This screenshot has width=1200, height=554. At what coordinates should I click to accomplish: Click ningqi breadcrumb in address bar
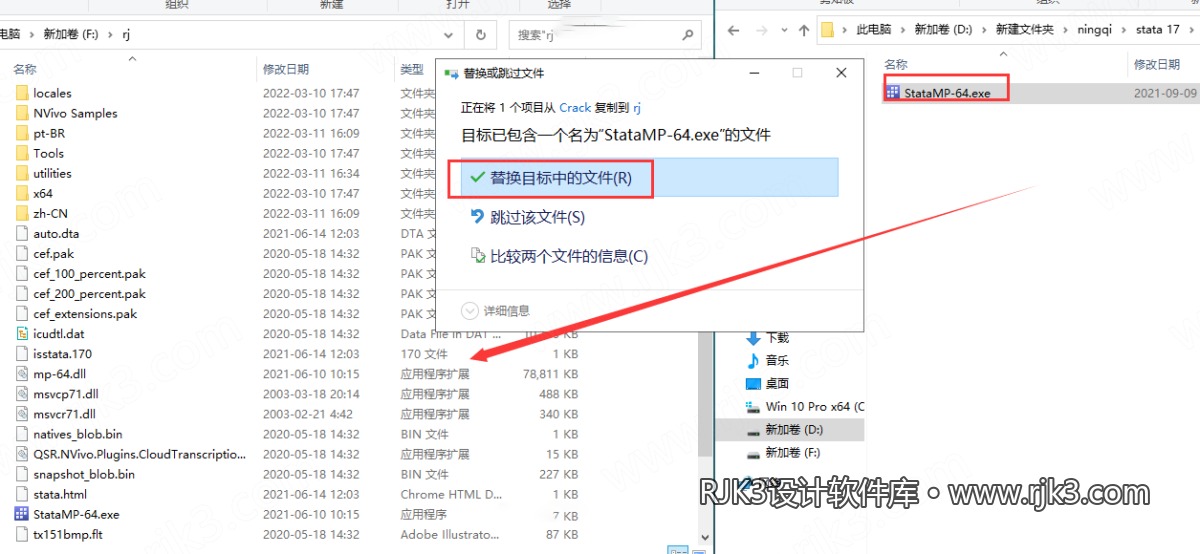[1097, 30]
